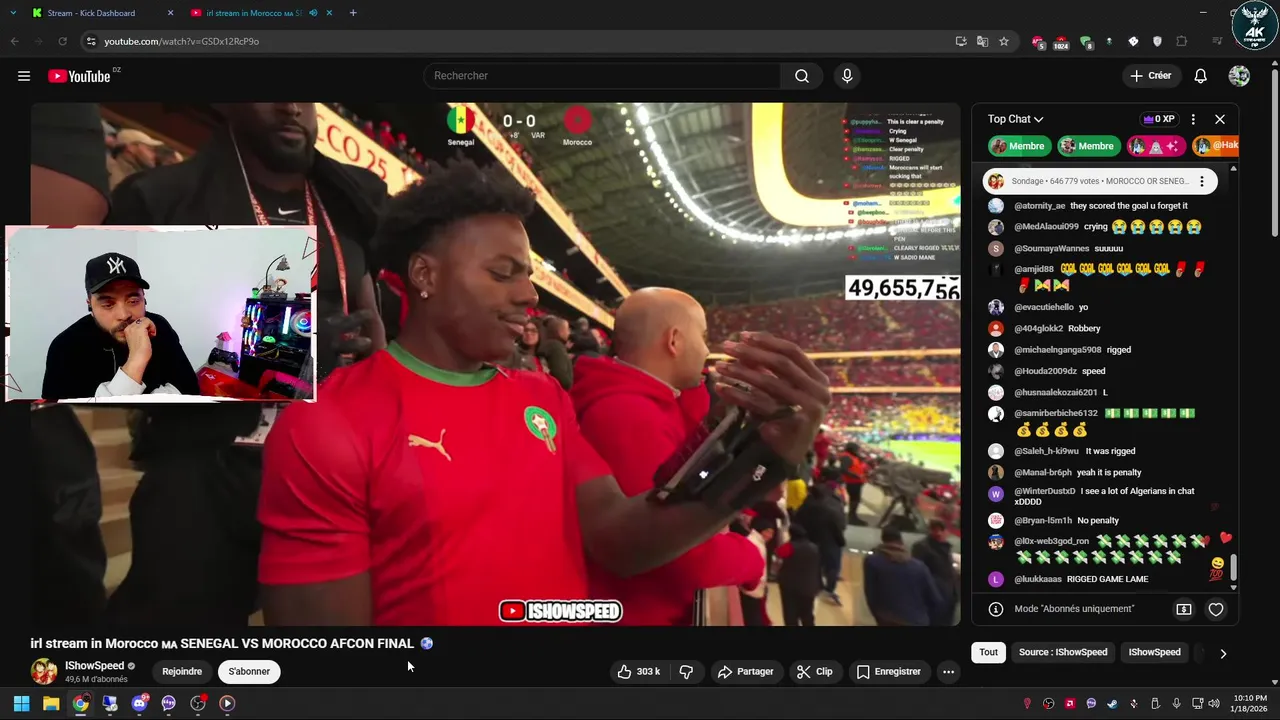Image resolution: width=1280 pixels, height=720 pixels.
Task: Send a heart reaction in chat
Action: pos(1216,609)
